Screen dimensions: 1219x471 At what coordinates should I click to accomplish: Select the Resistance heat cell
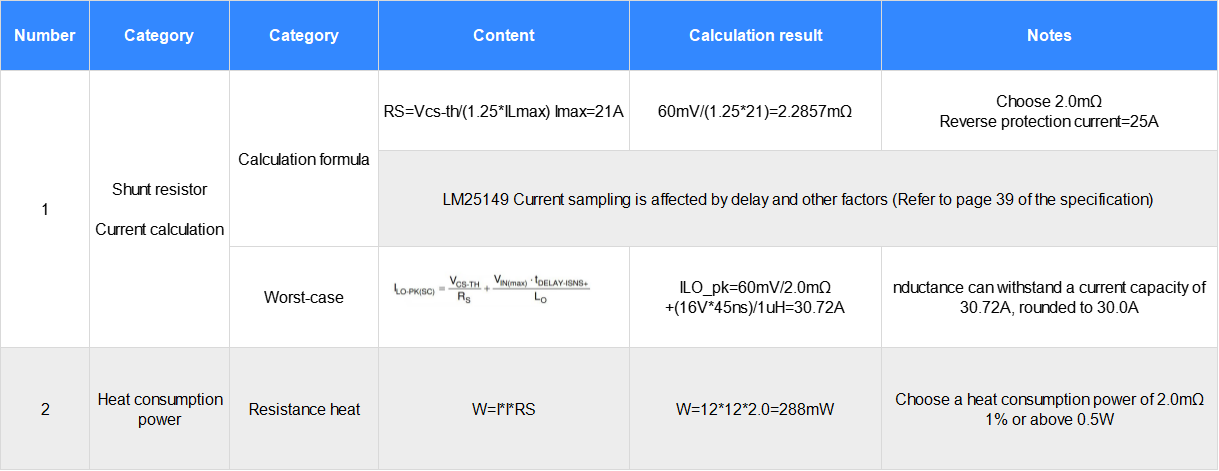tap(304, 409)
